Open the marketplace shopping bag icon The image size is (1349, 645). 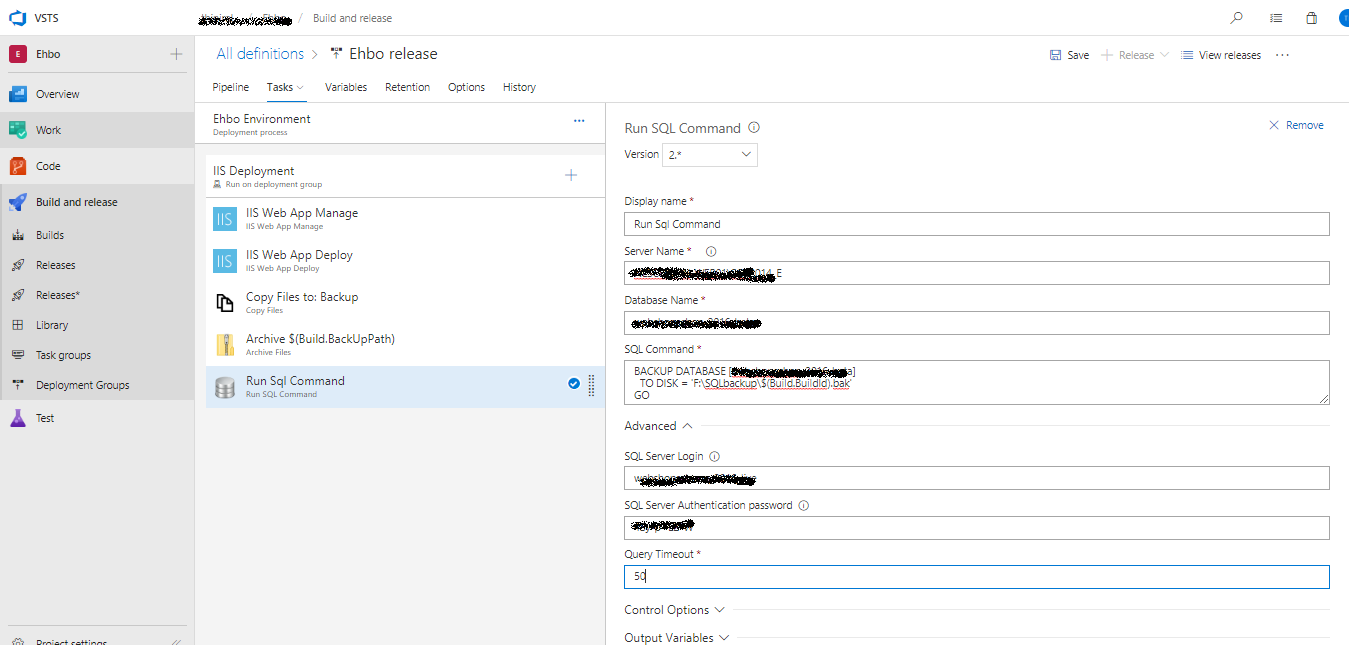tap(1311, 18)
